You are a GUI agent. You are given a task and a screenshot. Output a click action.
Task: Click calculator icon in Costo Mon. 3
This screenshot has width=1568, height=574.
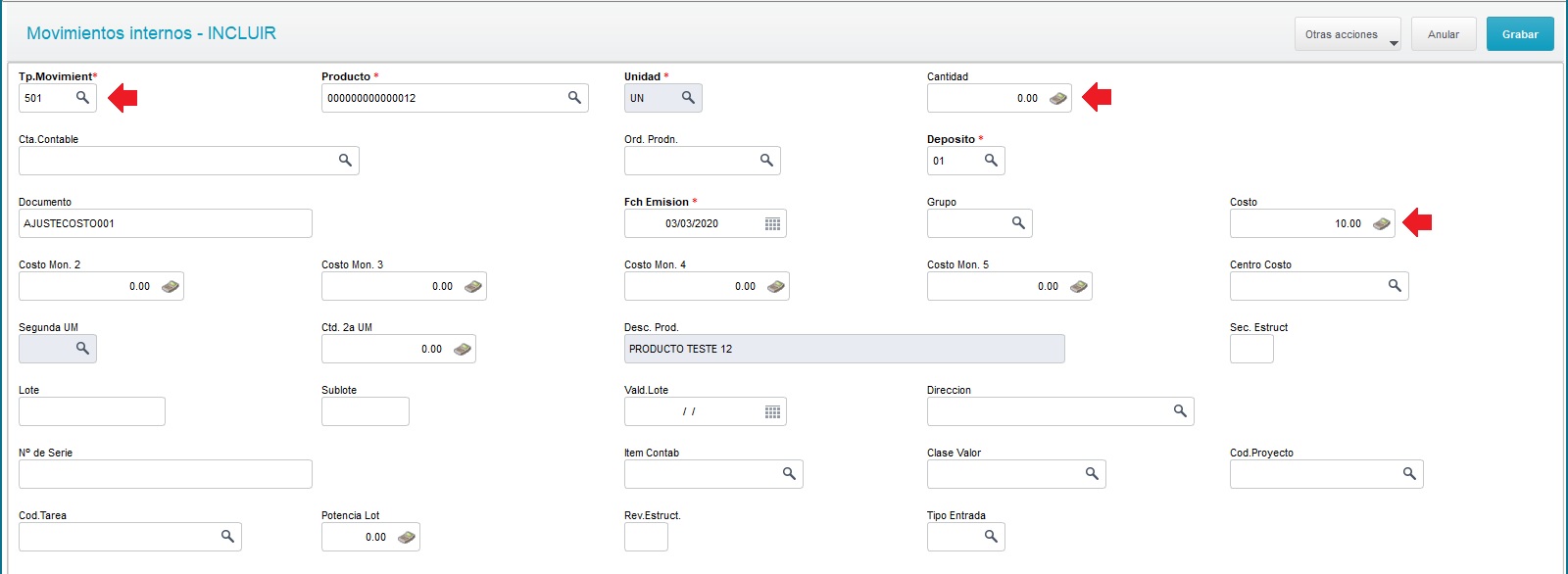point(472,286)
